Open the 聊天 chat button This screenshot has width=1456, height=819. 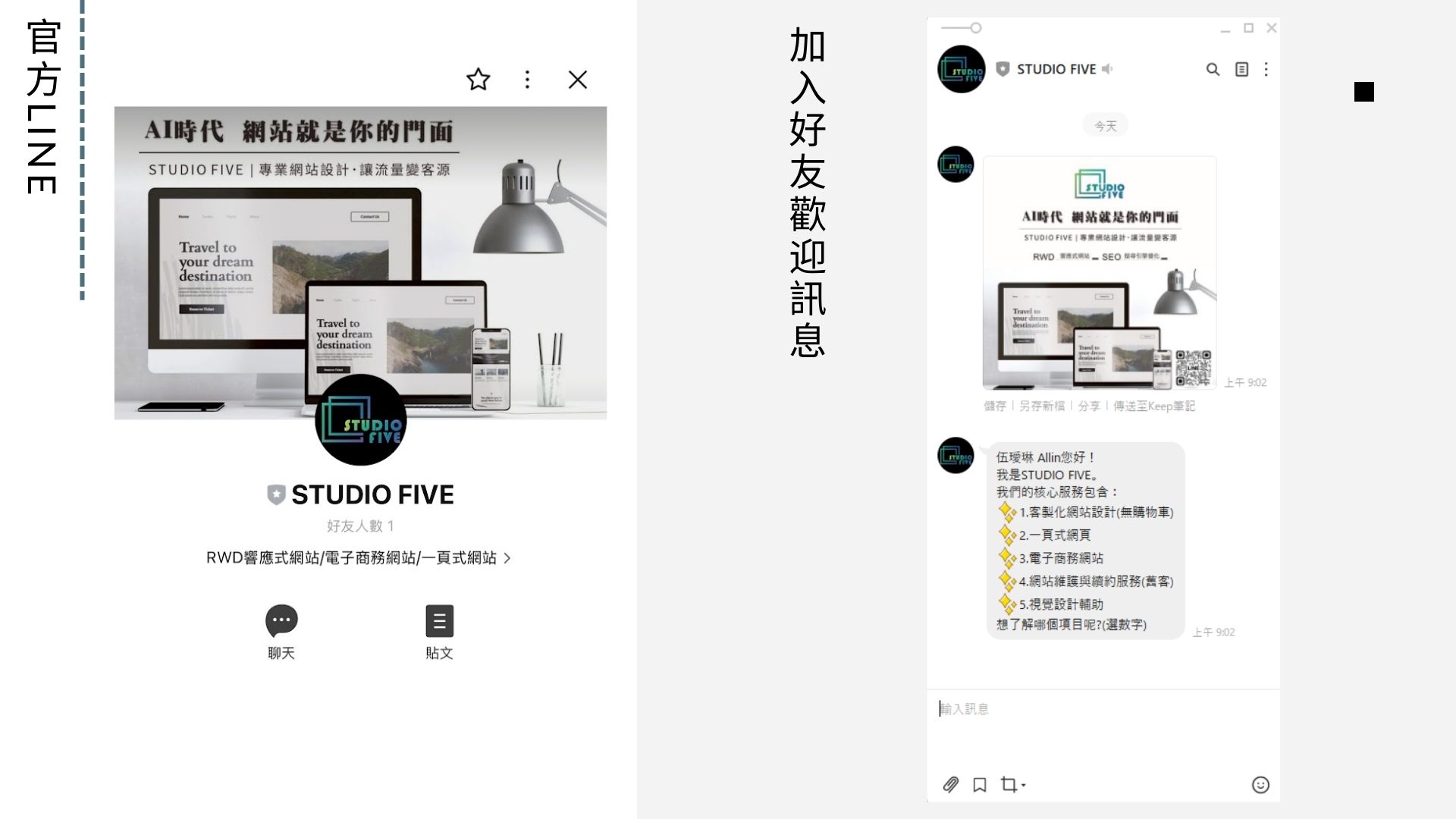click(281, 632)
